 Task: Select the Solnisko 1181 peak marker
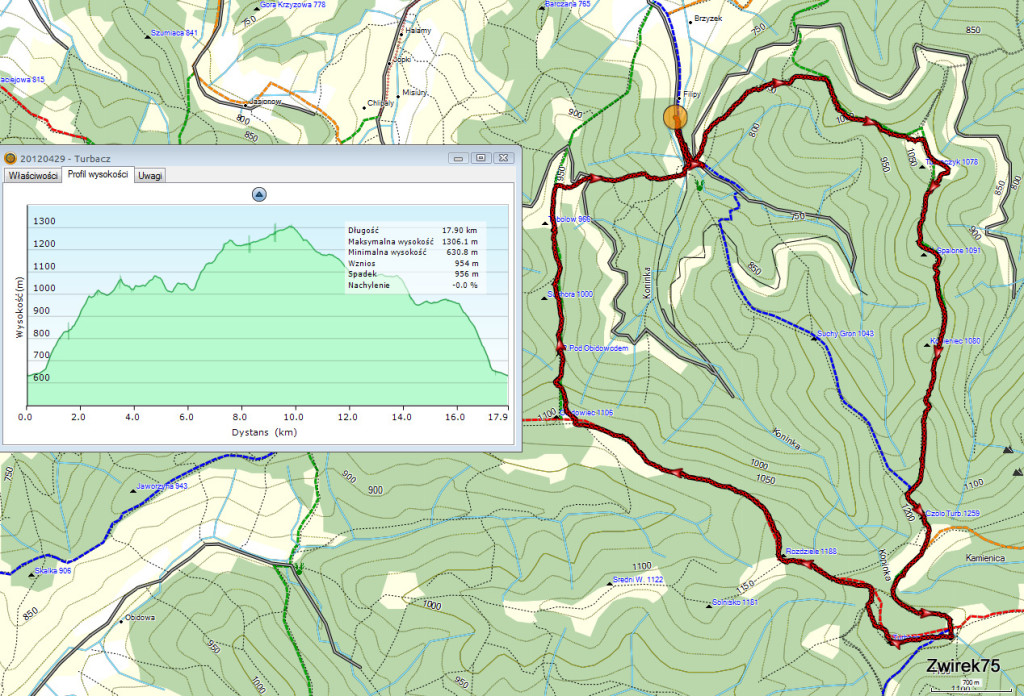[707, 604]
